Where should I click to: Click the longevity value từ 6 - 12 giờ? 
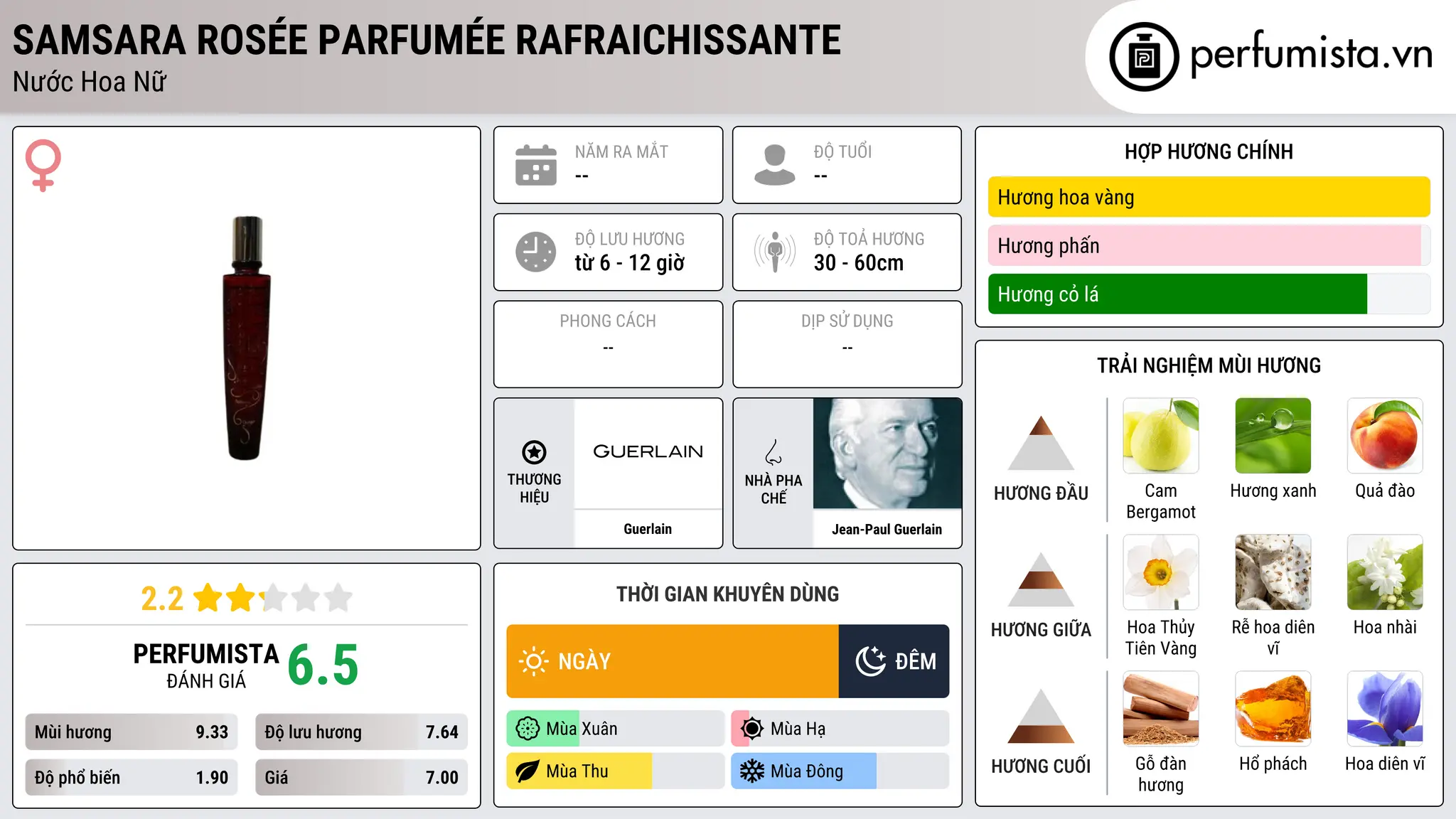(630, 263)
